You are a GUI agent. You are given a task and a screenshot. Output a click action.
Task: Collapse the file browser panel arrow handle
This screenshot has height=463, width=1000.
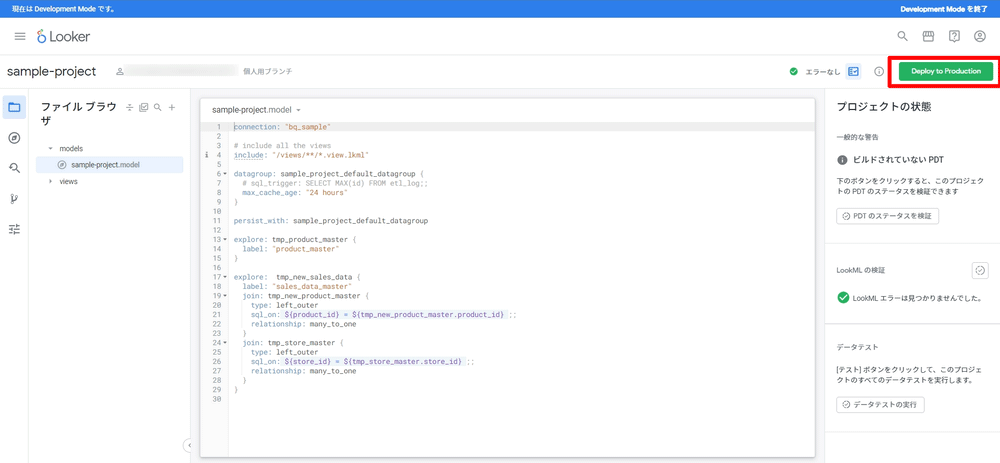tap(188, 445)
